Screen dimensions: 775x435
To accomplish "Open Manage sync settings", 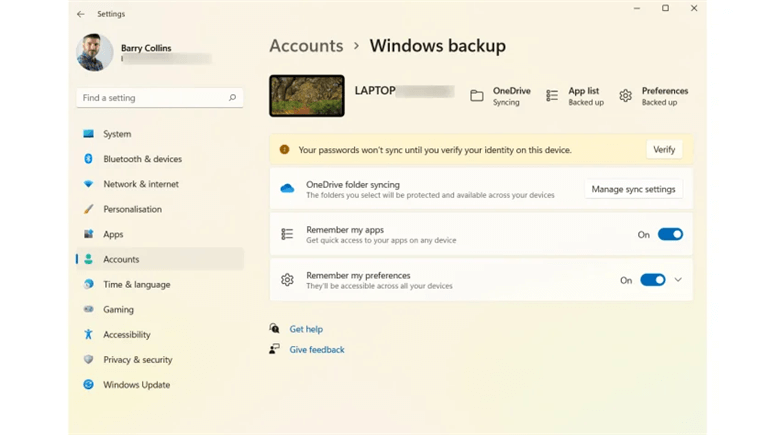I will click(633, 189).
